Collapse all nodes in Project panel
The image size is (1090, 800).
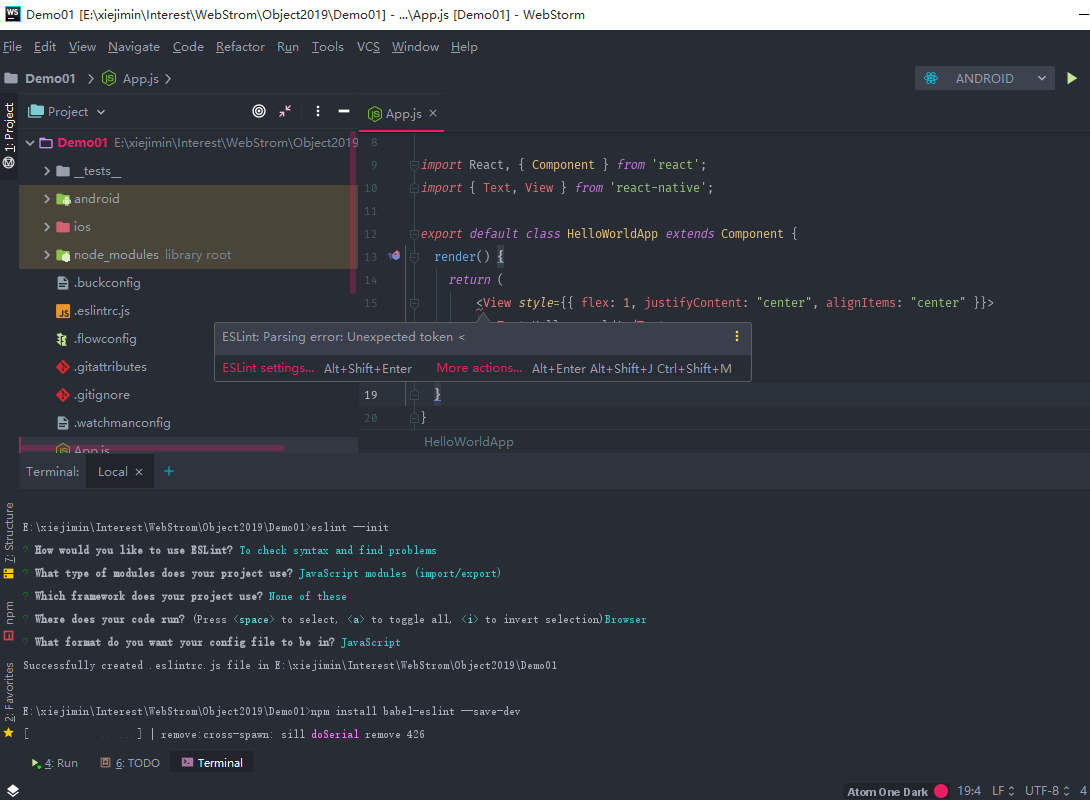point(285,111)
